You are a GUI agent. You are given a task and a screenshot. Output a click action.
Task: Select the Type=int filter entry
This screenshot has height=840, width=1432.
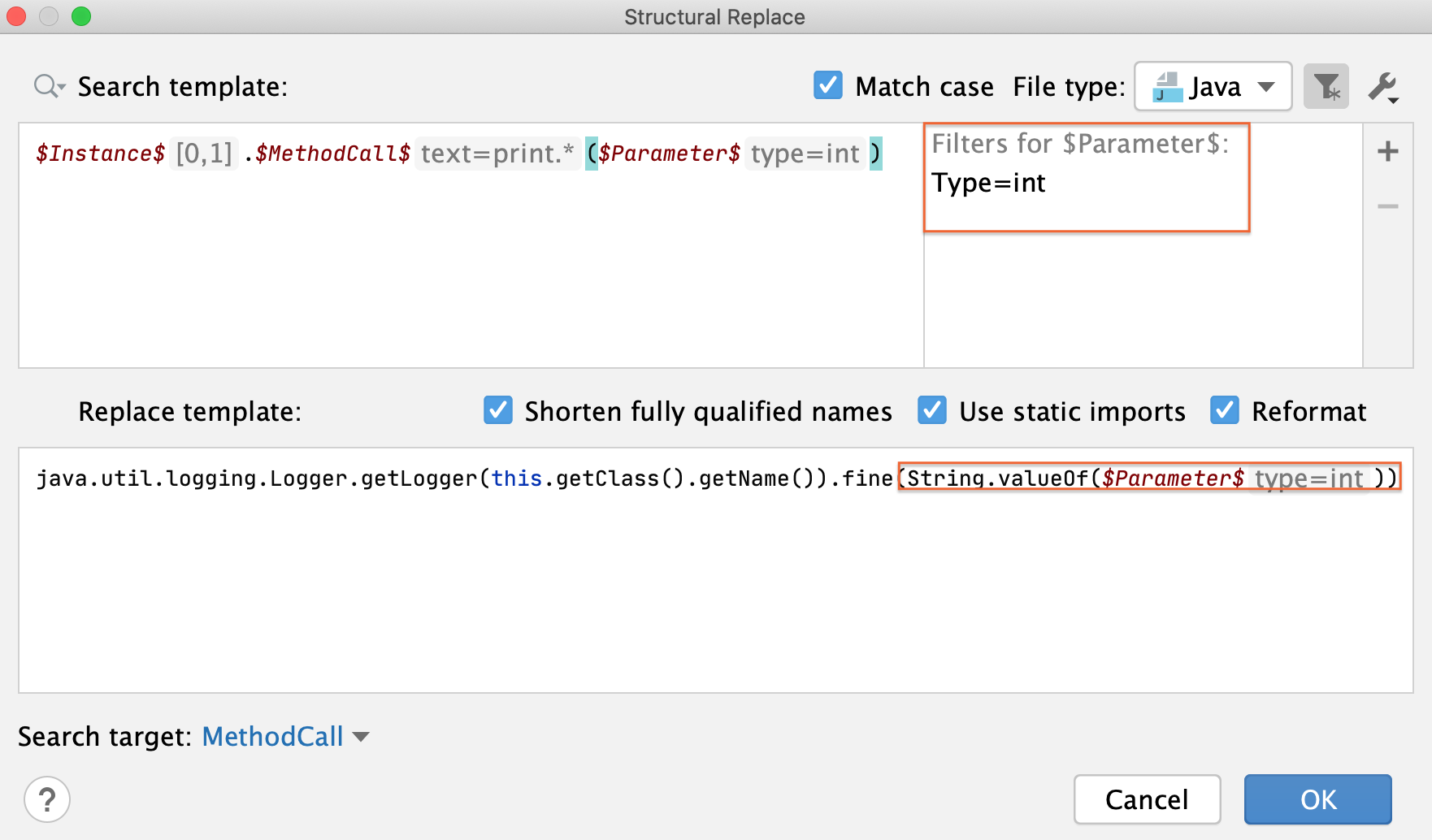pos(989,183)
